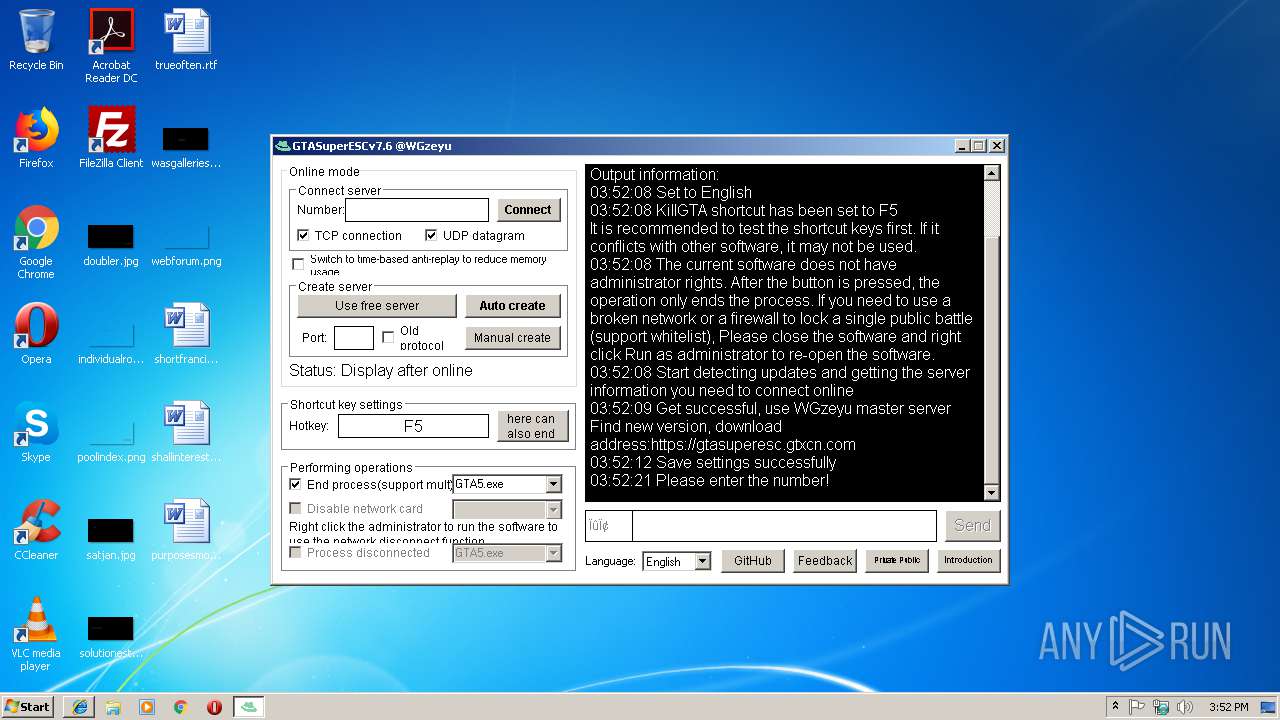Launch Google Chrome desktop shortcut

[x=36, y=241]
